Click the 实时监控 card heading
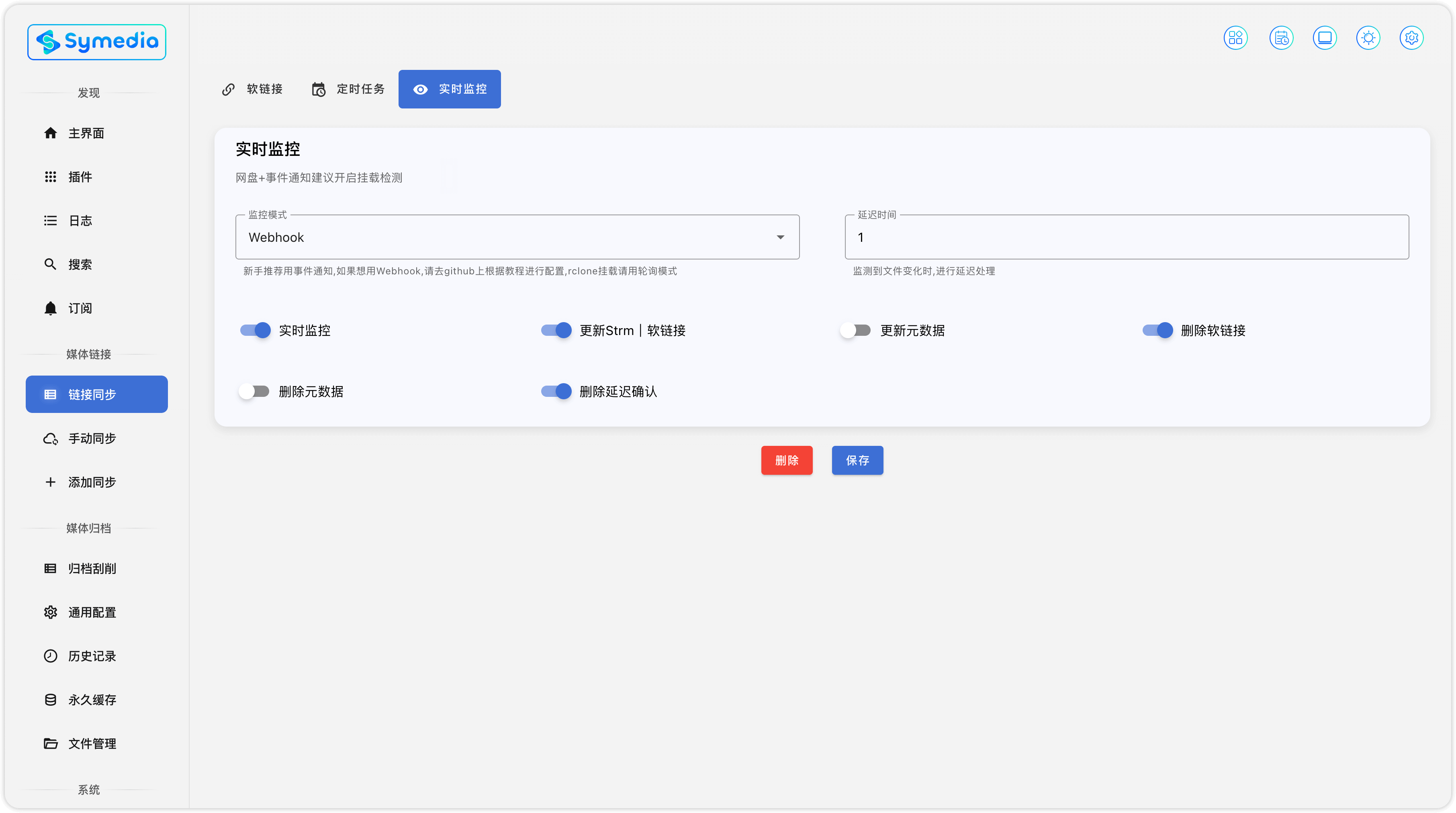Image resolution: width=1456 pixels, height=813 pixels. 267,149
